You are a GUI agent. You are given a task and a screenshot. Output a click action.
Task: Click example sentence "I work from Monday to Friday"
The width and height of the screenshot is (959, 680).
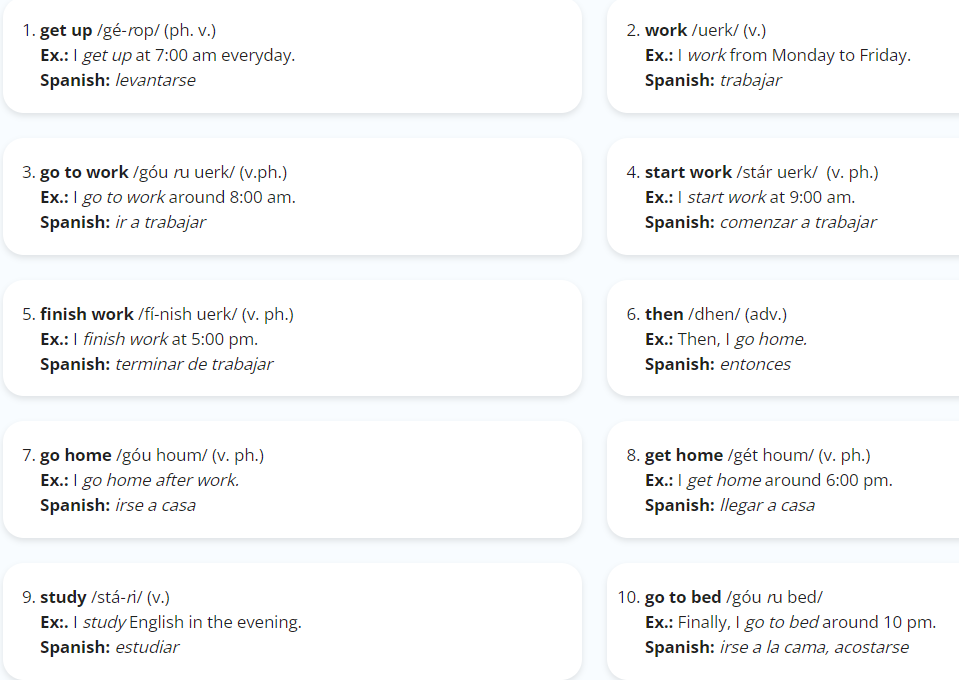794,56
